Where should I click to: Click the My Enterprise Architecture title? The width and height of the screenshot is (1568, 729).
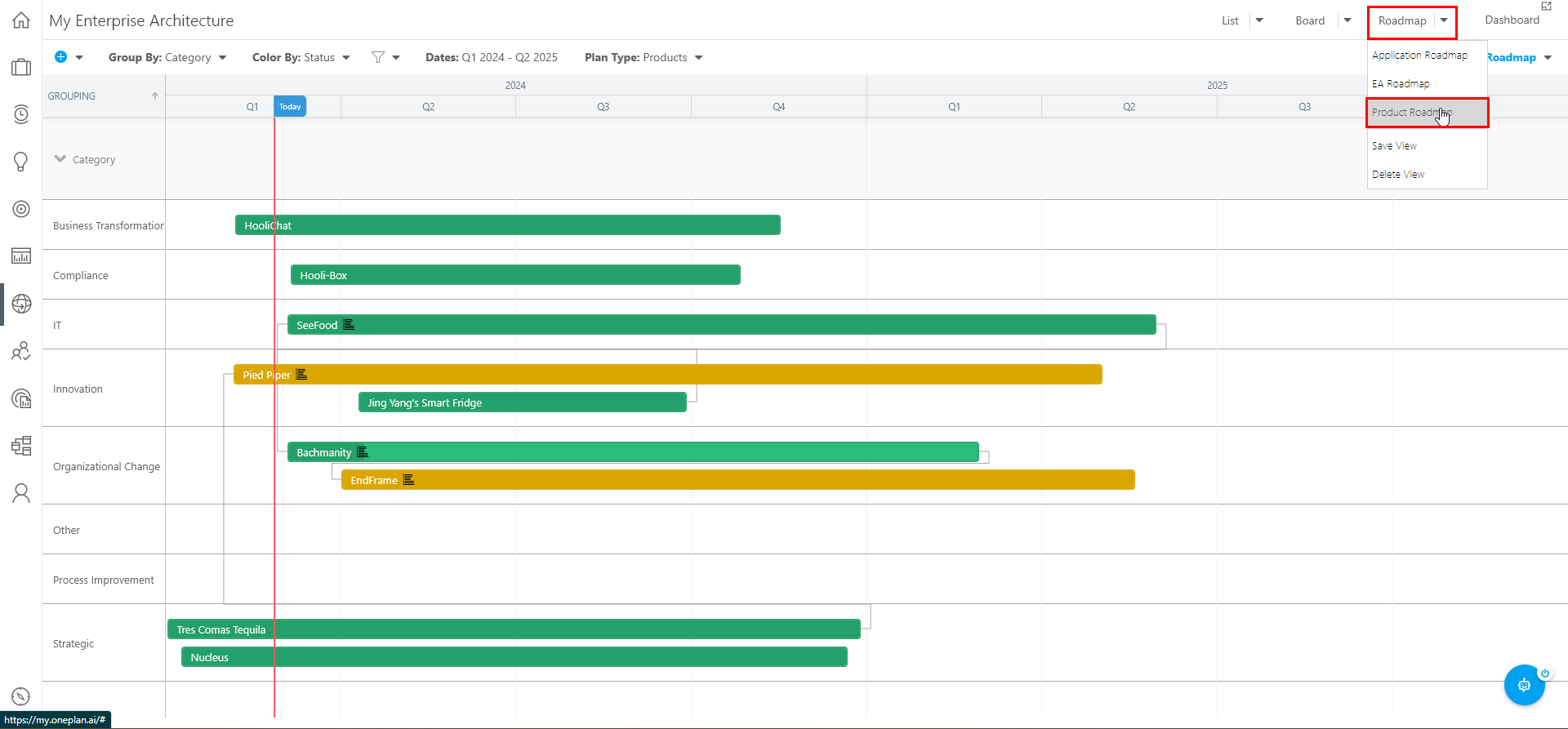[141, 20]
